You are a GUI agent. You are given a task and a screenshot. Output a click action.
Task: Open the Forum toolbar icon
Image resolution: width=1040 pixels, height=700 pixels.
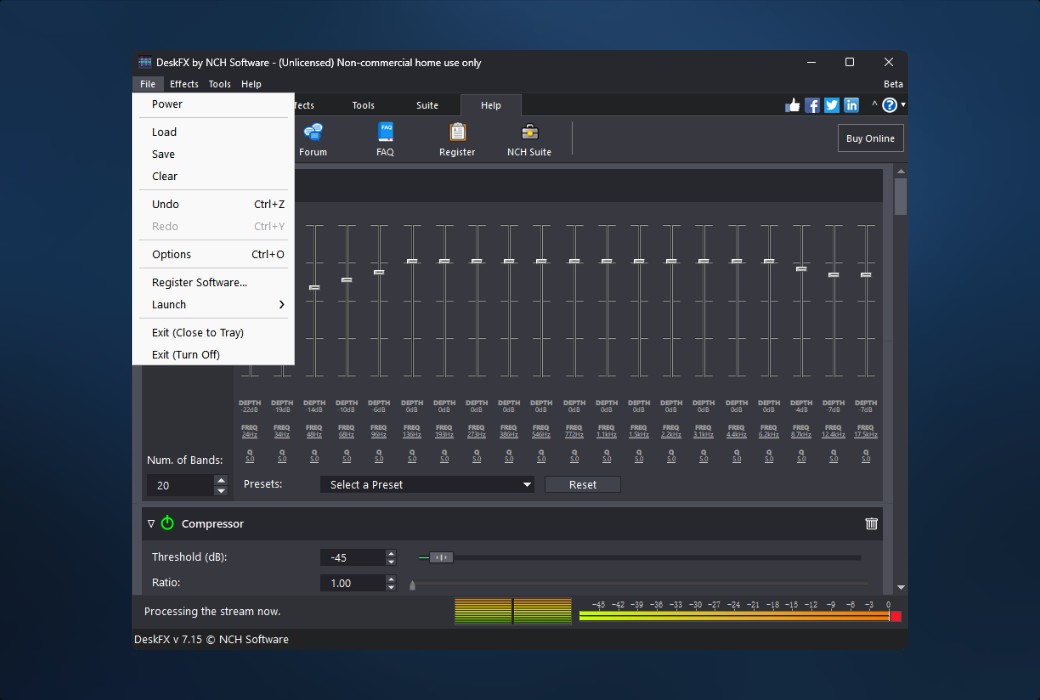[313, 138]
